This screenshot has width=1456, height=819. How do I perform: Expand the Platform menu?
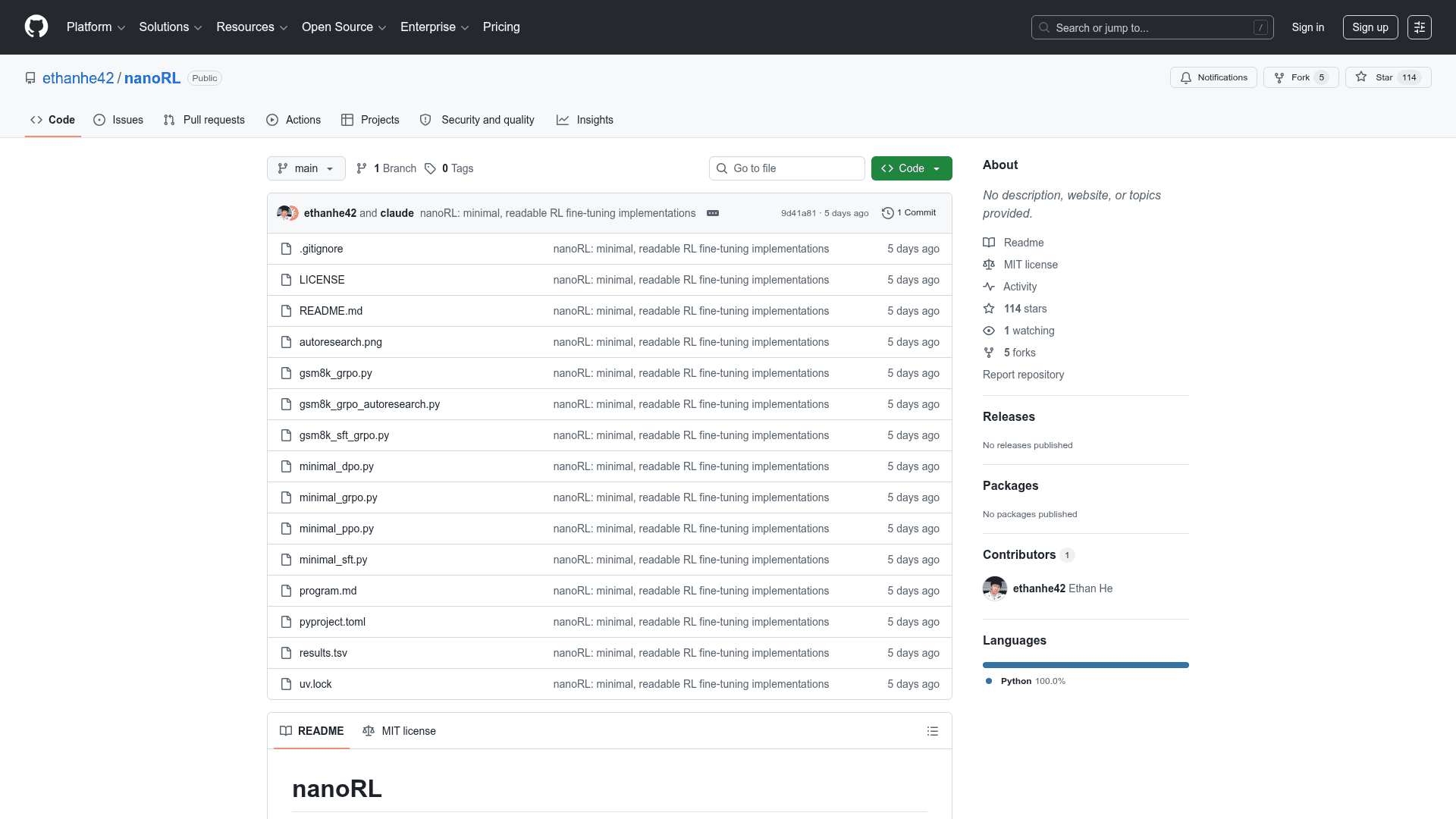(96, 27)
